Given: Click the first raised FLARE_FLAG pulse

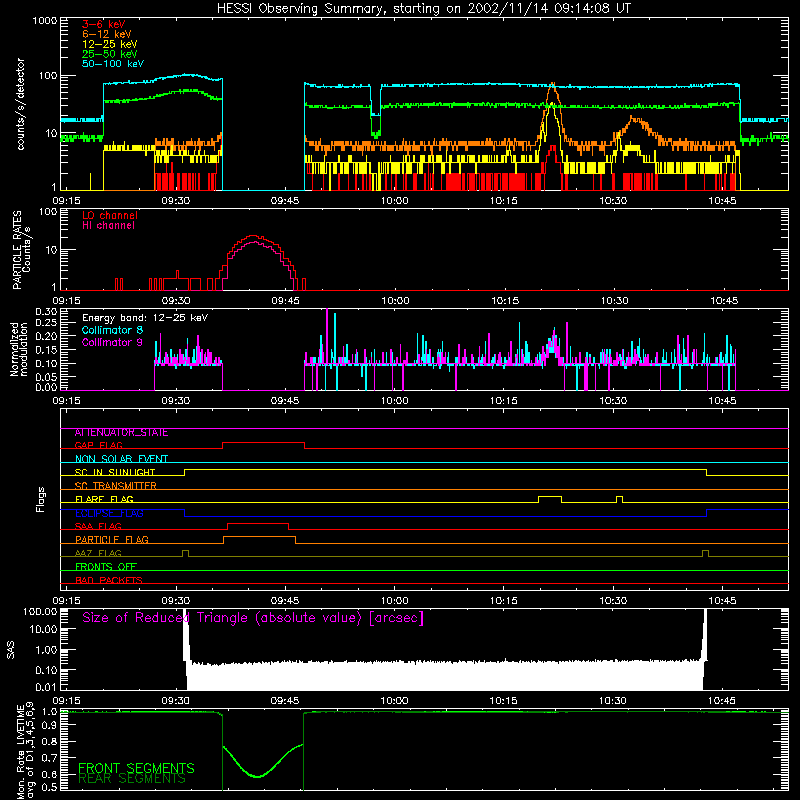Looking at the screenshot, I should click(550, 496).
